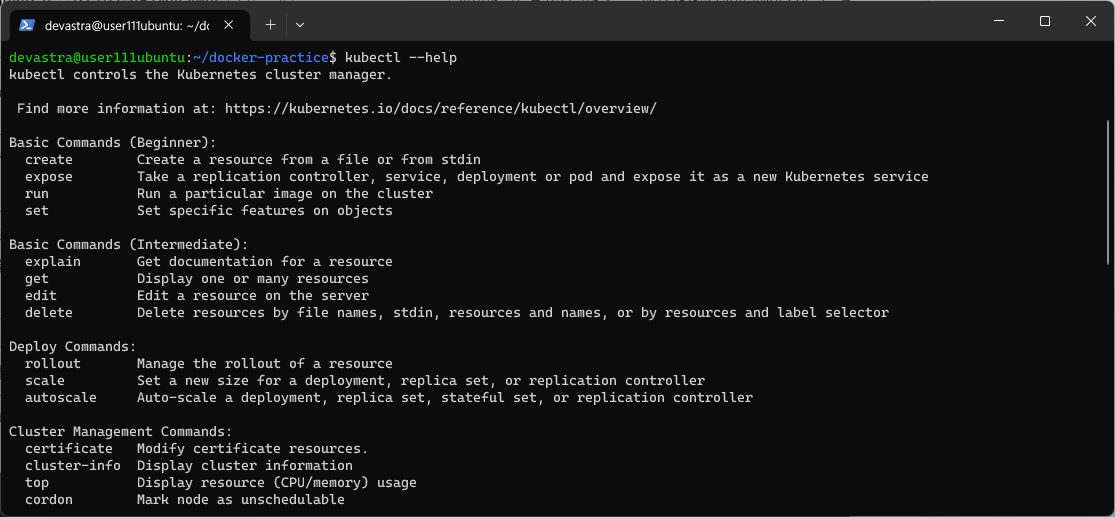1115x517 pixels.
Task: Click the 'run' command name
Action: 37,193
